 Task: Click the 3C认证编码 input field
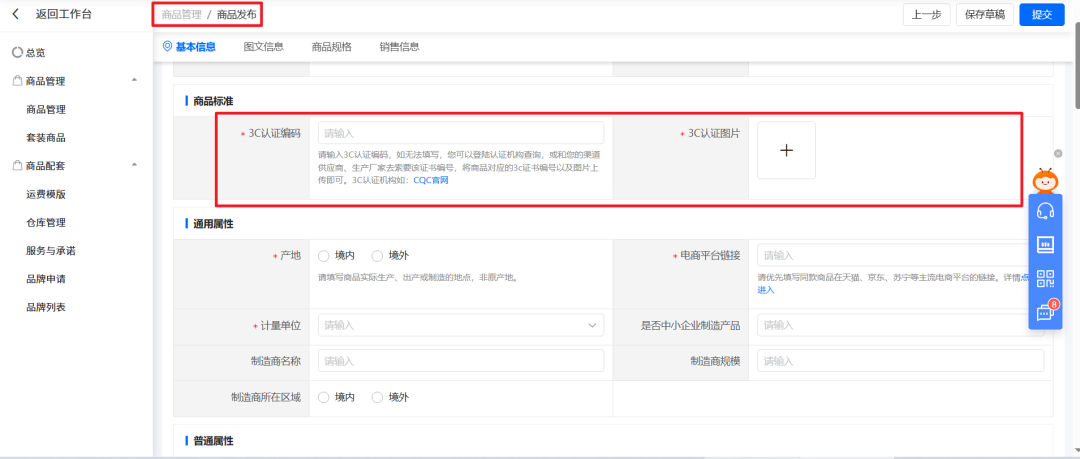460,133
